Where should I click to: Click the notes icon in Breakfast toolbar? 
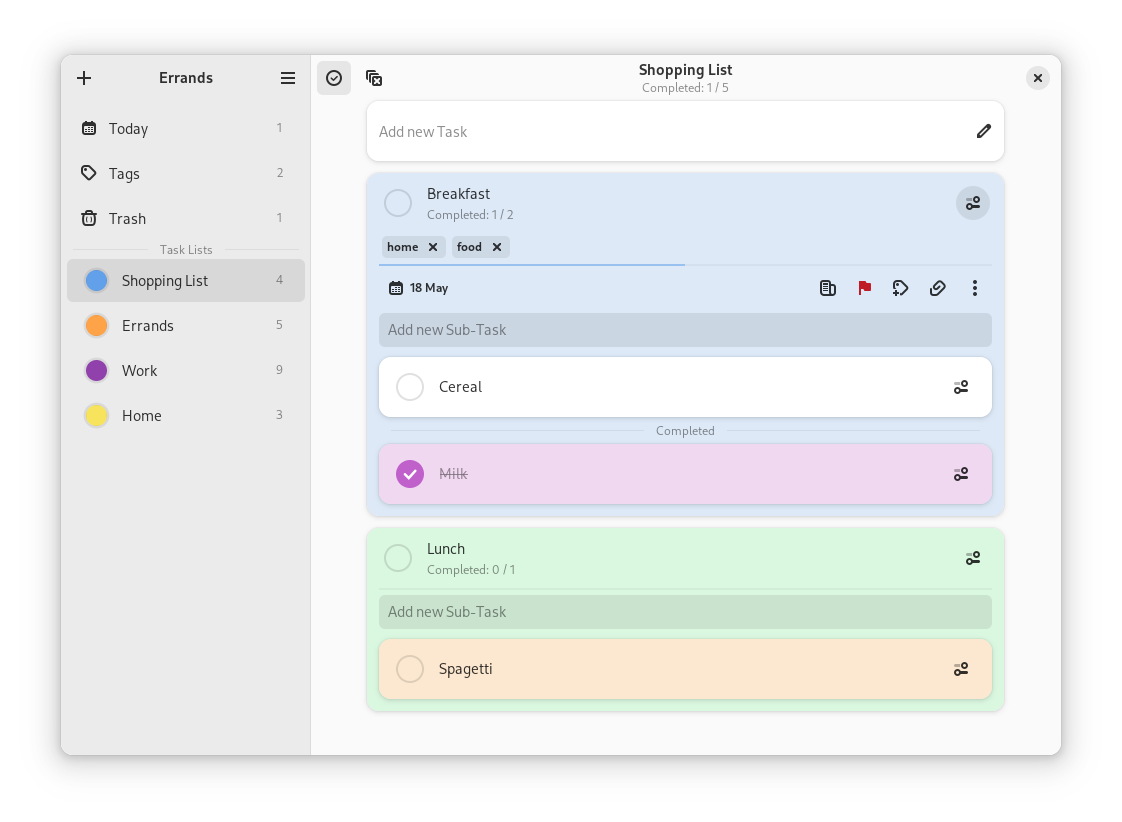pos(827,288)
